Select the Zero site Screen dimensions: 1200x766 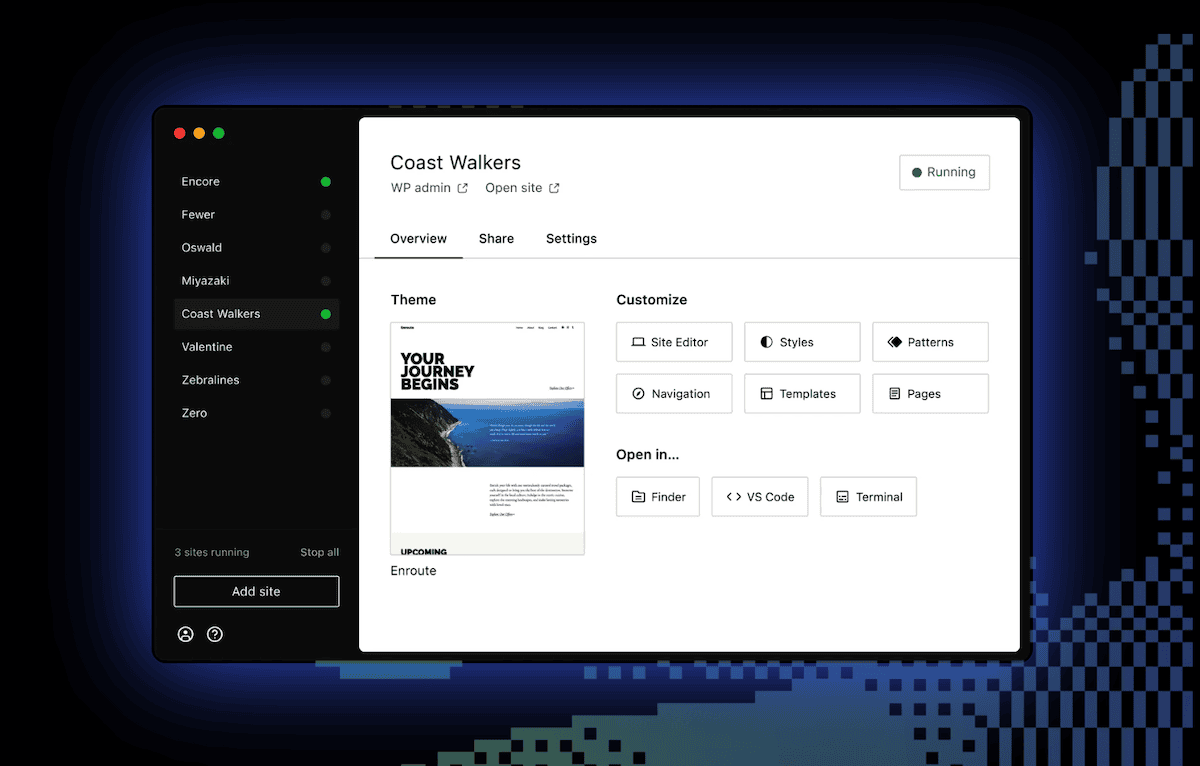point(256,413)
